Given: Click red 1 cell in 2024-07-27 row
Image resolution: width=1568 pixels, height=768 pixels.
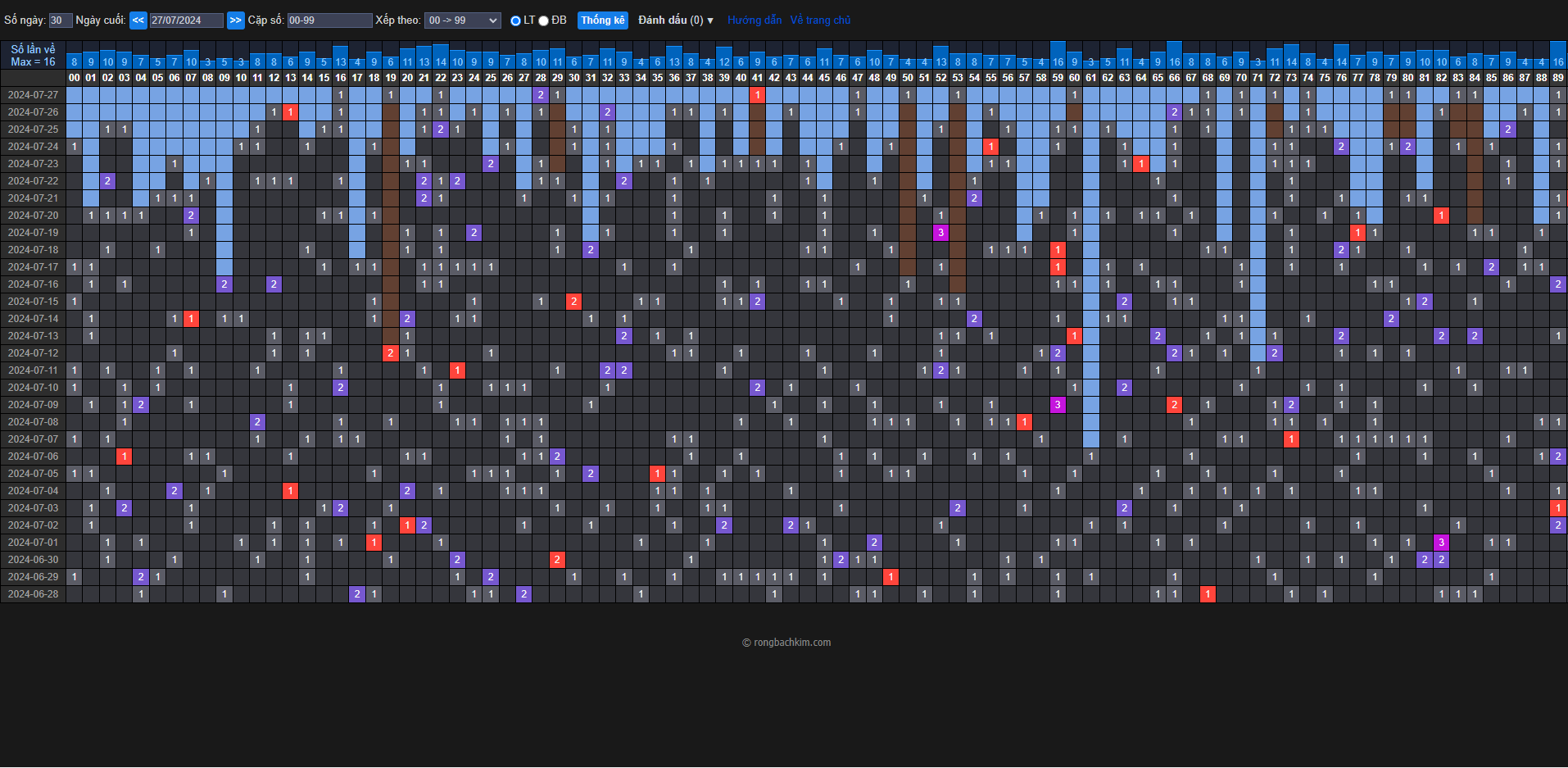Looking at the screenshot, I should point(758,95).
